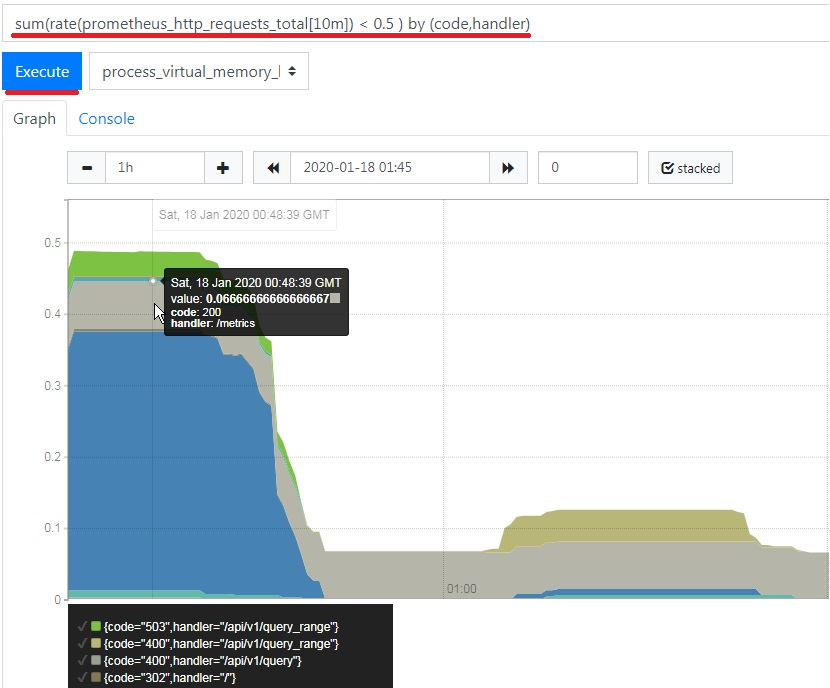Image resolution: width=830 pixels, height=688 pixels.
Task: Click the end time field 2020-01-18 01:45
Action: pyautogui.click(x=390, y=168)
